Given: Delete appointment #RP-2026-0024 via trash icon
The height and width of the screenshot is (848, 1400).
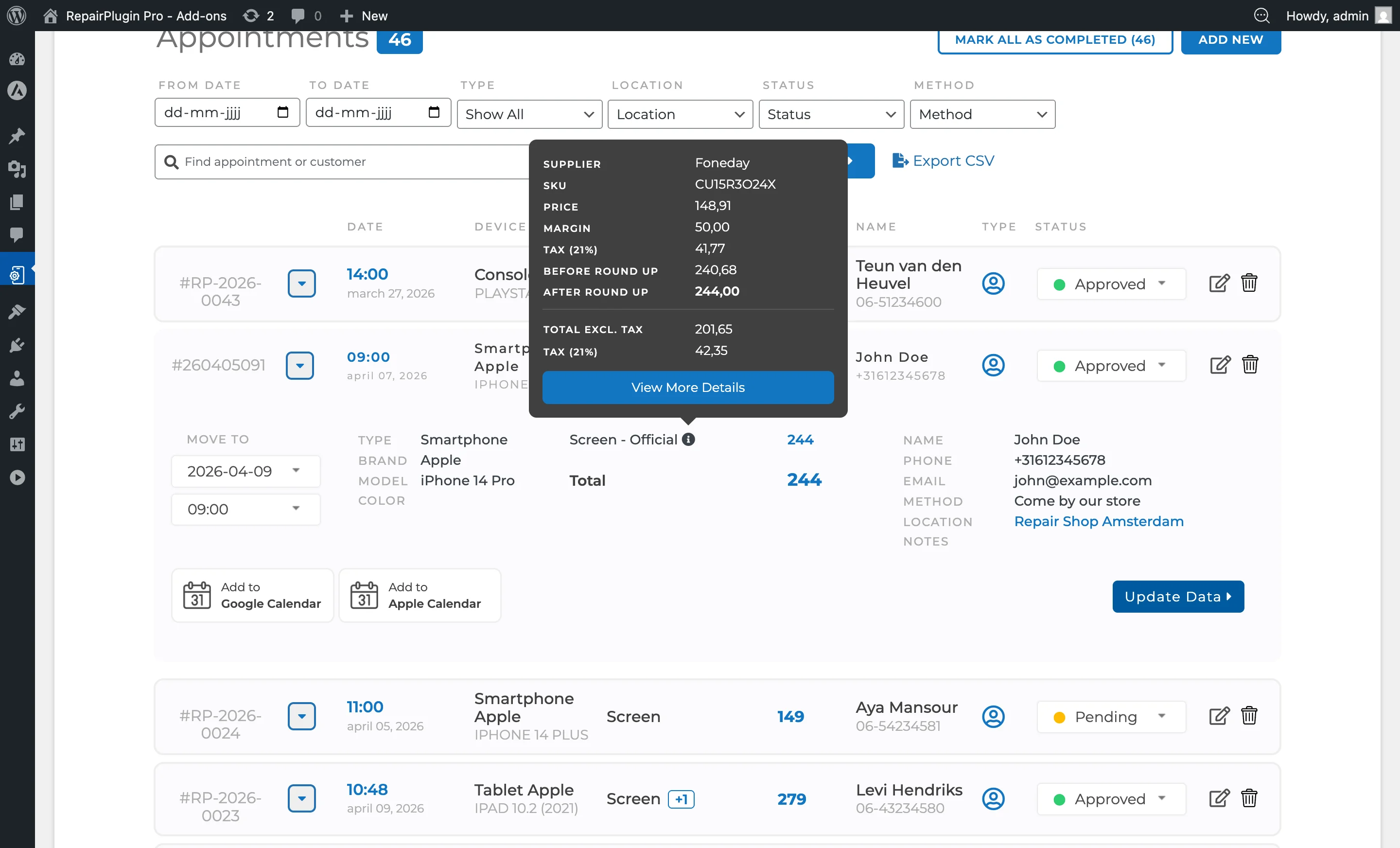Looking at the screenshot, I should pos(1249,716).
